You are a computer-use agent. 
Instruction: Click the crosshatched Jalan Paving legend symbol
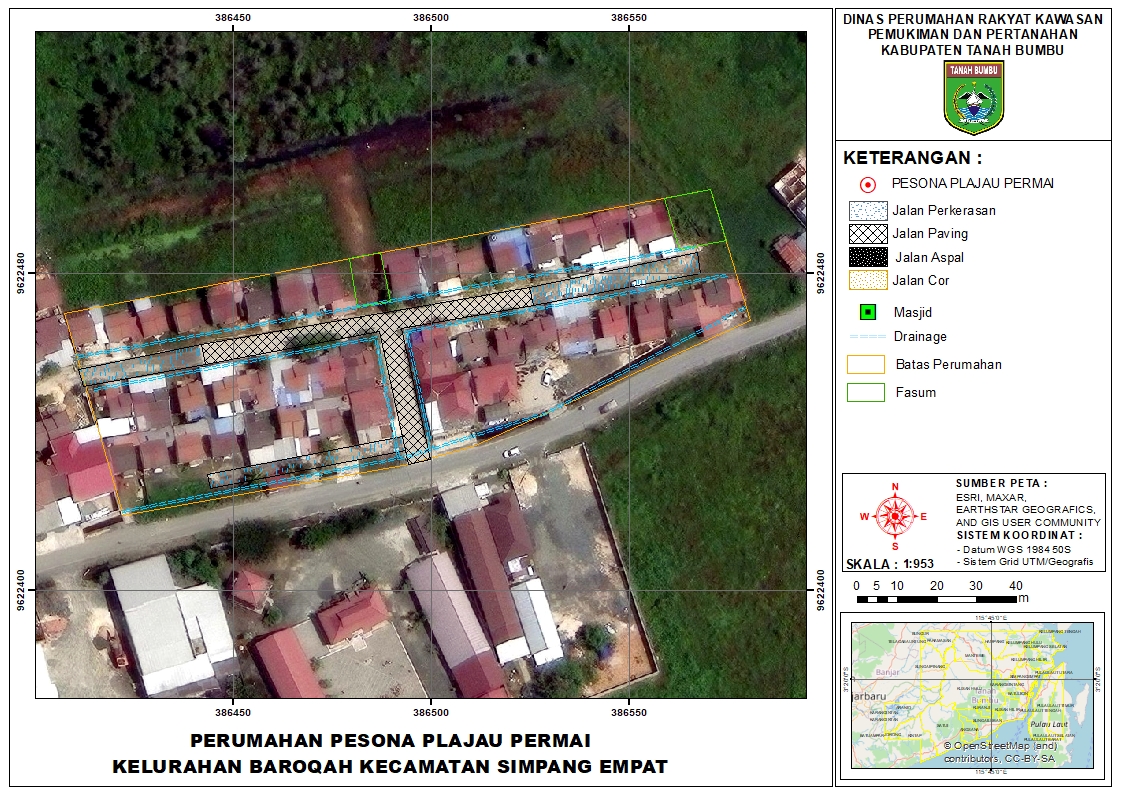[867, 234]
